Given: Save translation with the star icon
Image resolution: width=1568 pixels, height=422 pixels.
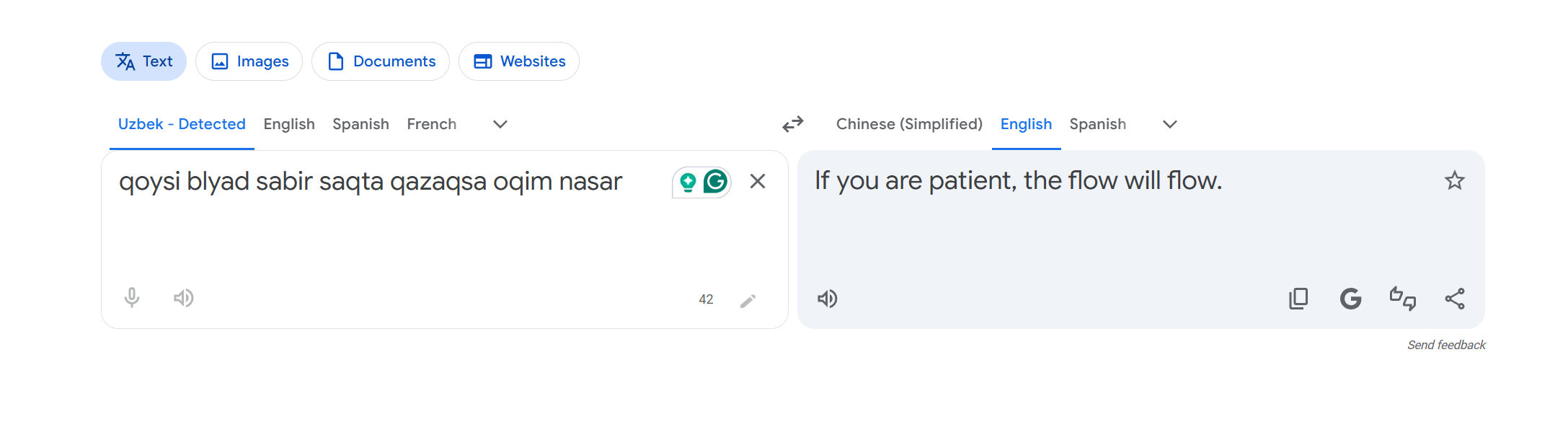Looking at the screenshot, I should click(x=1454, y=180).
